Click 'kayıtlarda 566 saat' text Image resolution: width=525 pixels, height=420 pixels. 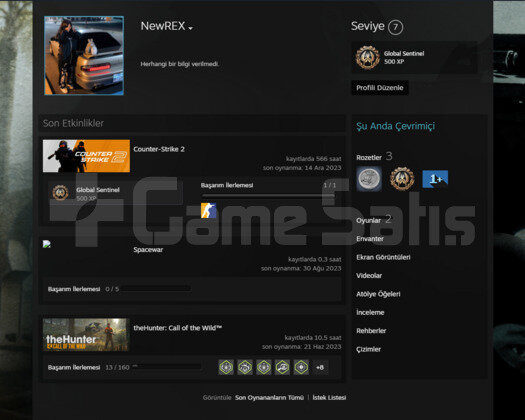313,159
